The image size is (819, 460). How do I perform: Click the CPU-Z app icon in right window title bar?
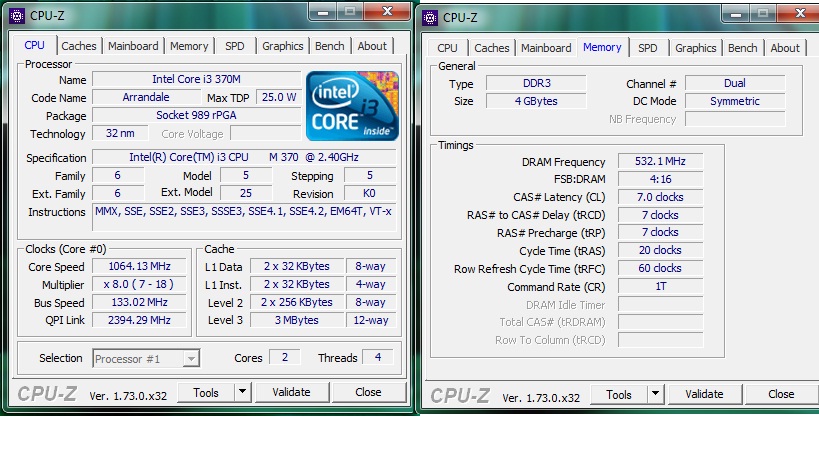430,18
